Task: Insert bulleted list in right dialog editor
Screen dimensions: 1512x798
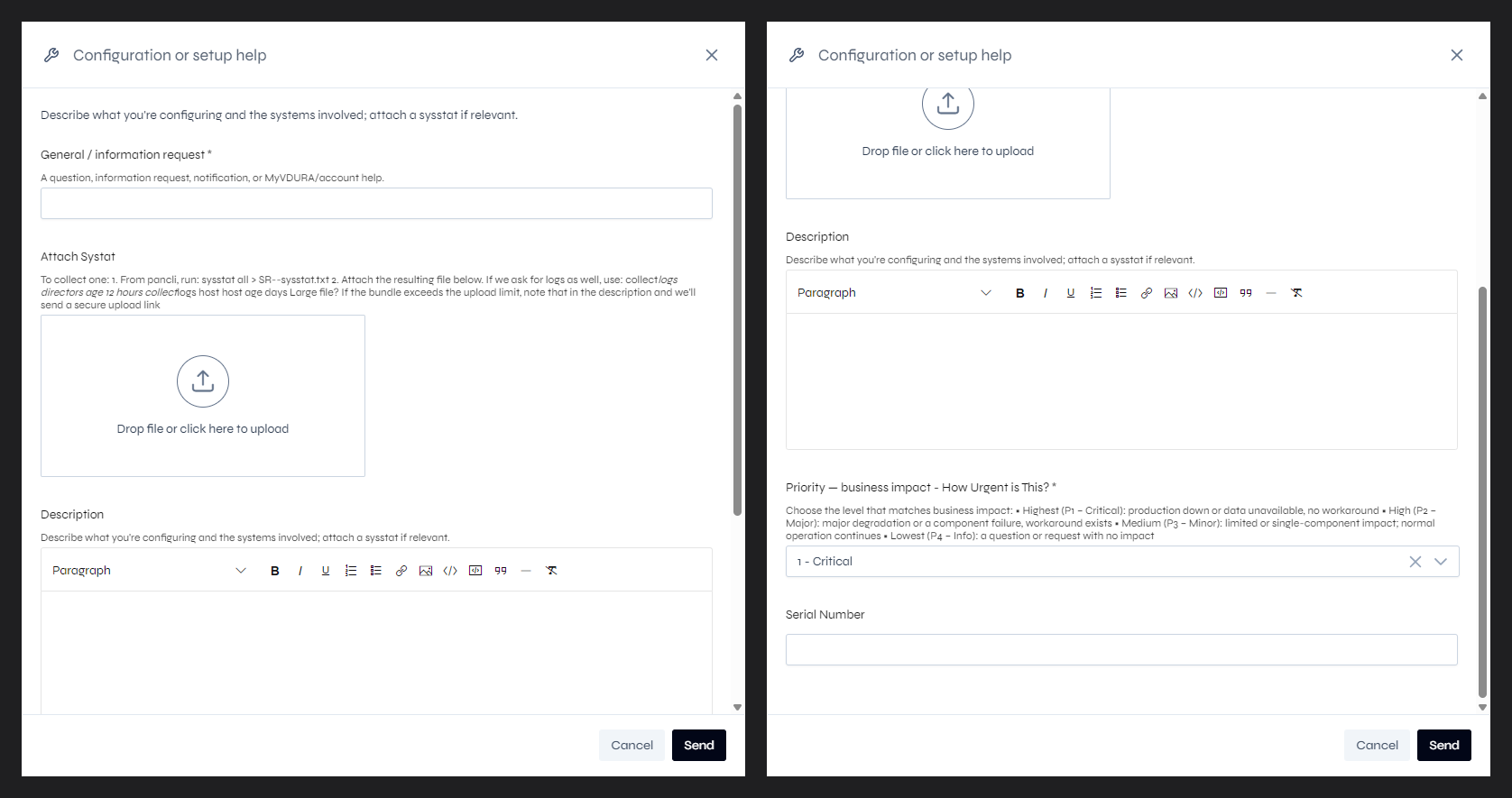Action: pyautogui.click(x=1121, y=293)
